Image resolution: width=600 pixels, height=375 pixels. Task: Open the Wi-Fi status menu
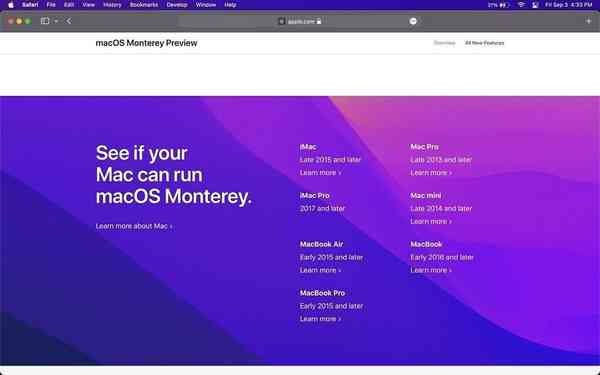[x=521, y=5]
